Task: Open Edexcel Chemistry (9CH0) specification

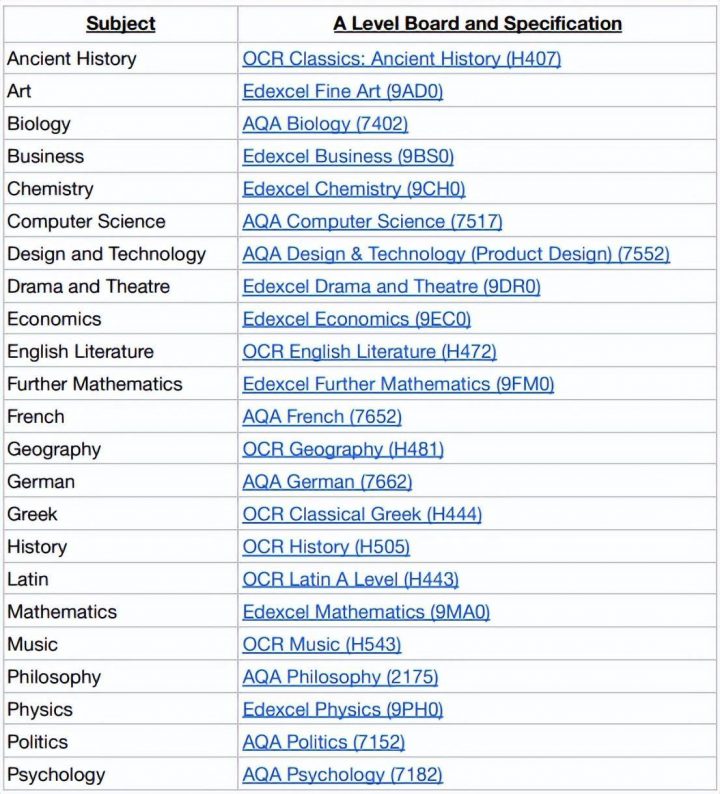Action: pyautogui.click(x=353, y=189)
